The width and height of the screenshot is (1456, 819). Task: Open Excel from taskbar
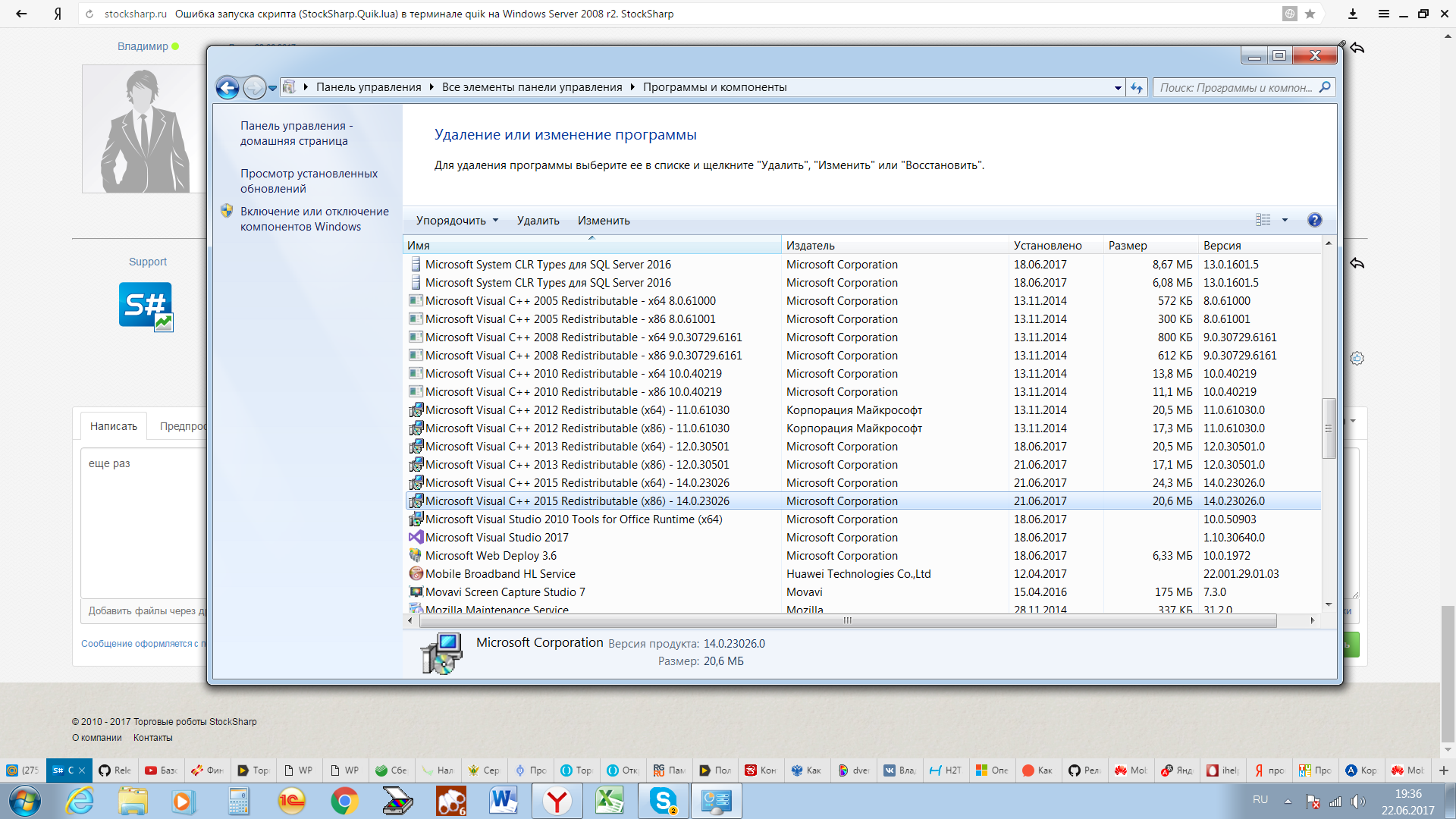coord(610,802)
